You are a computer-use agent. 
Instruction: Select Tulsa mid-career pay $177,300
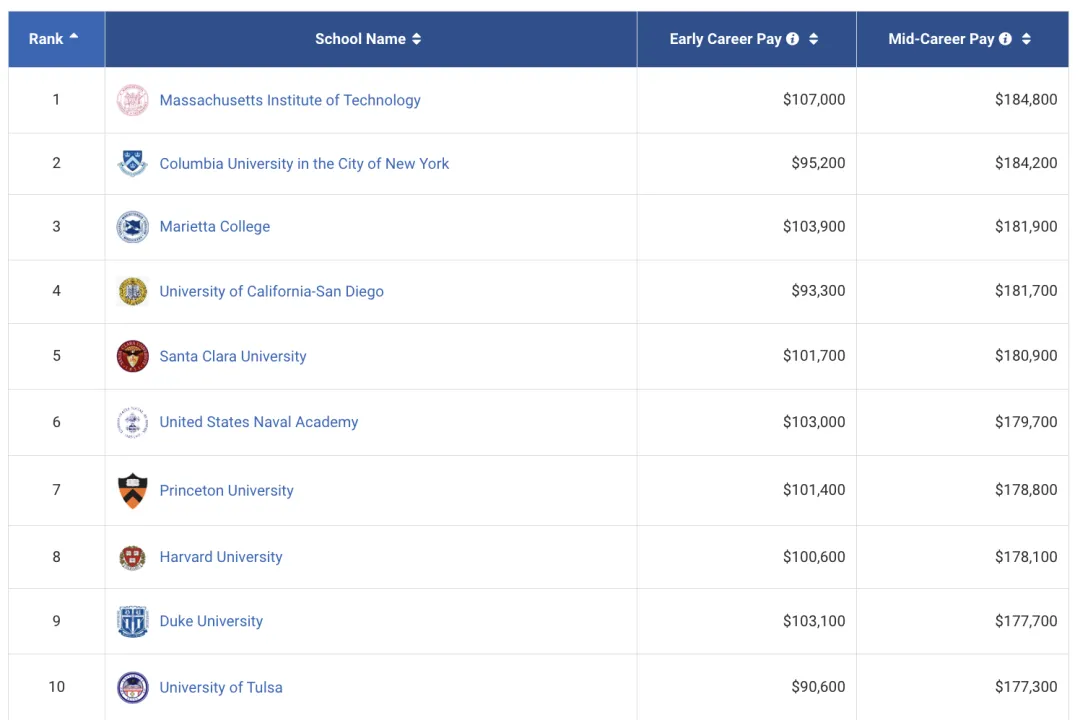(1026, 687)
